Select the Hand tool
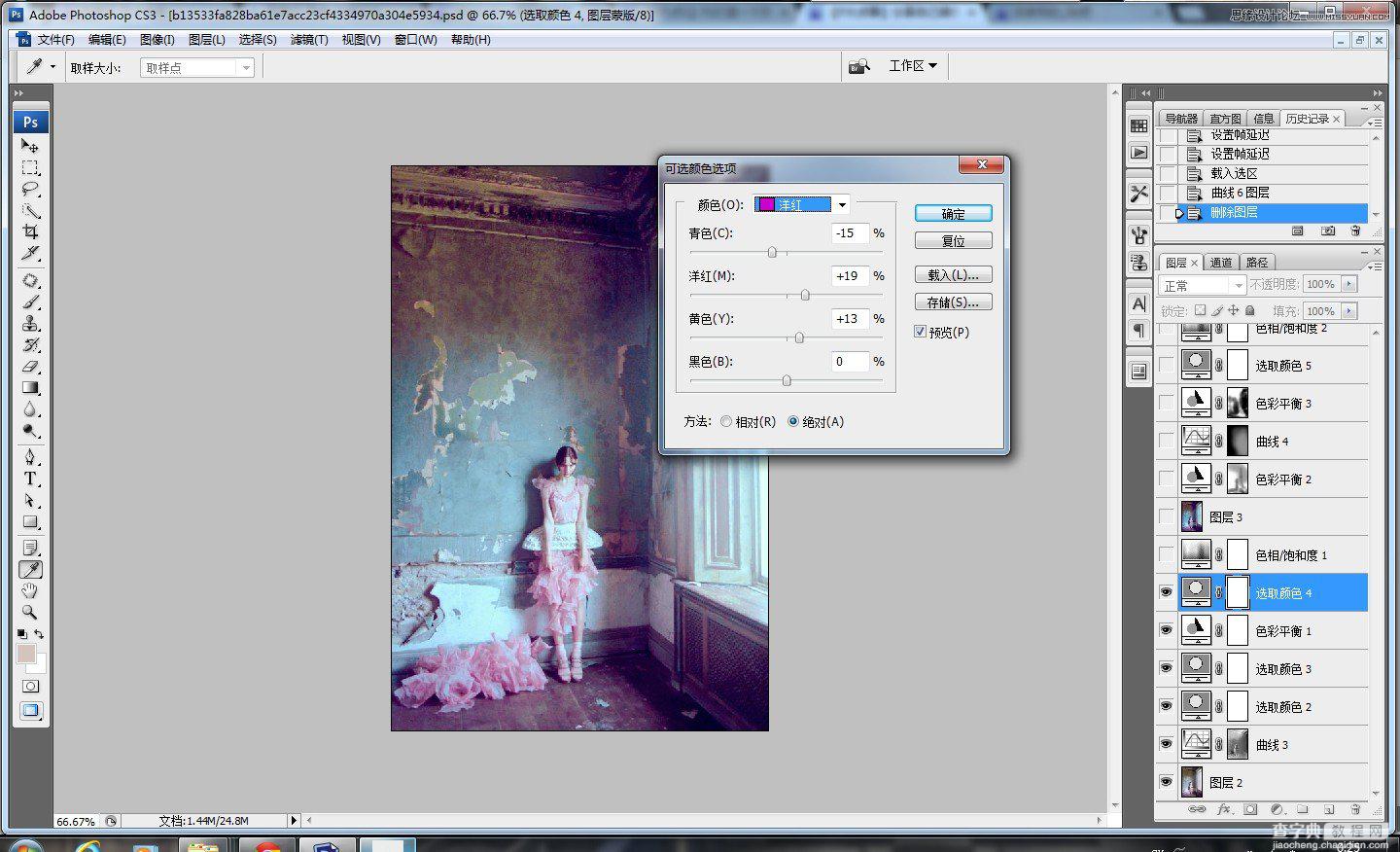The image size is (1400, 852). pos(30,591)
